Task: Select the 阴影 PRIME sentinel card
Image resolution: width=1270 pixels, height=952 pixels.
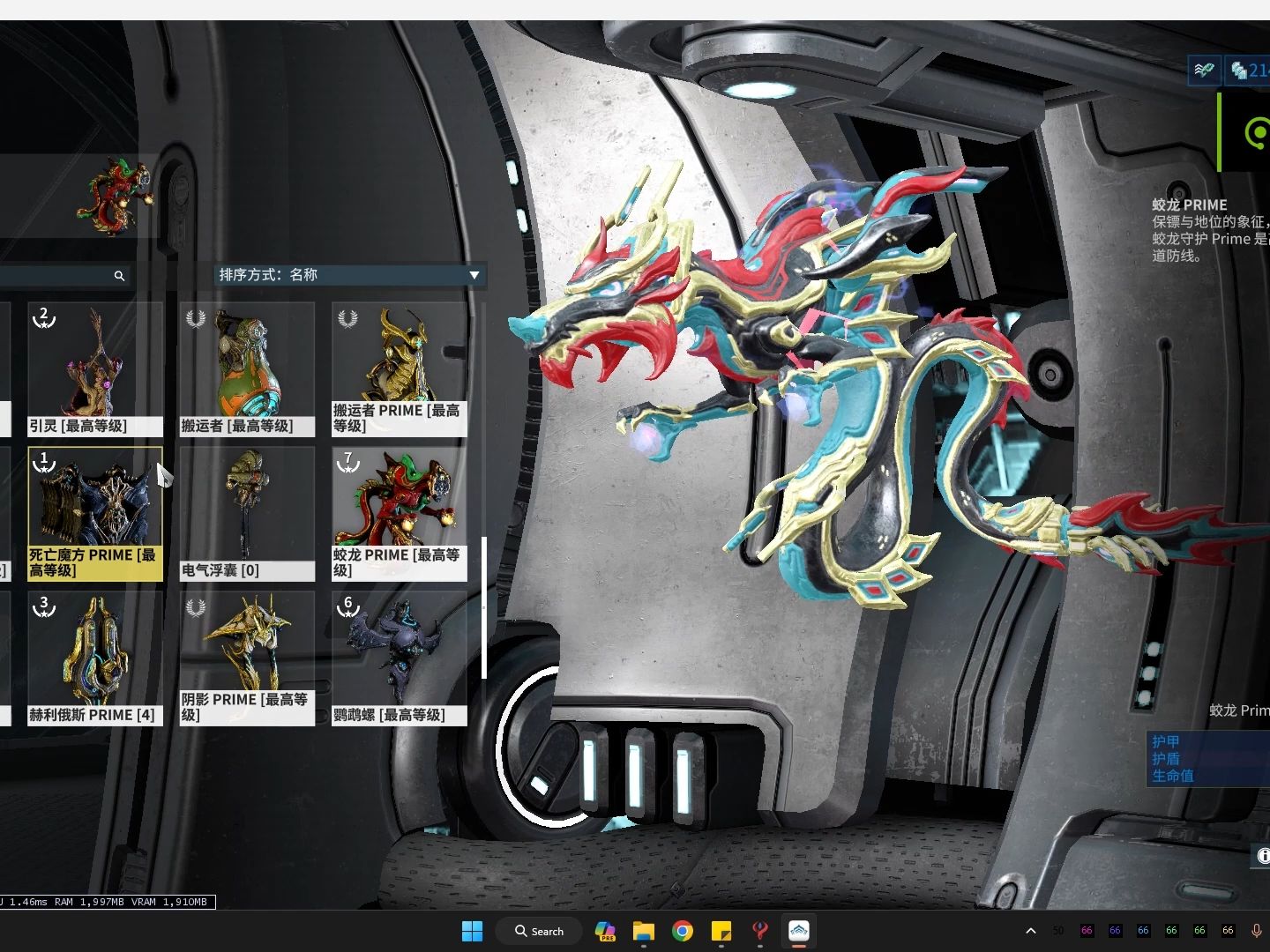Action: click(247, 658)
